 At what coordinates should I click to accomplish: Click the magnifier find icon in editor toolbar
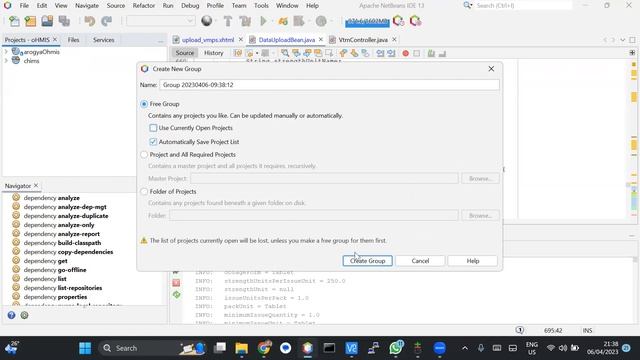point(285,53)
